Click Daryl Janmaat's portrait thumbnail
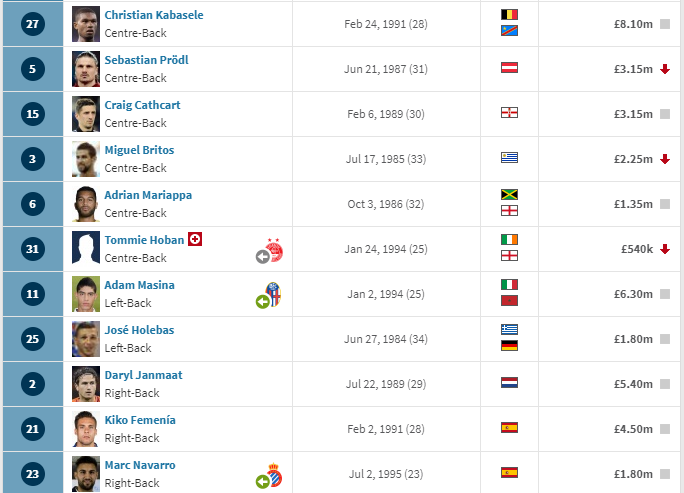This screenshot has height=493, width=684. tap(86, 384)
